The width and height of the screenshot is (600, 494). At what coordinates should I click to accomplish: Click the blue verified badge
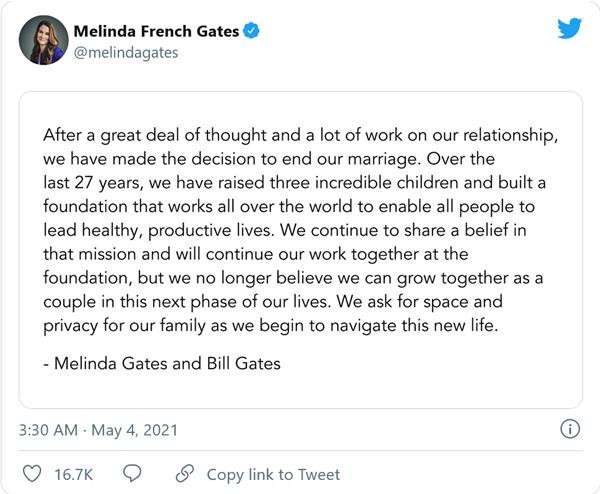point(252,31)
